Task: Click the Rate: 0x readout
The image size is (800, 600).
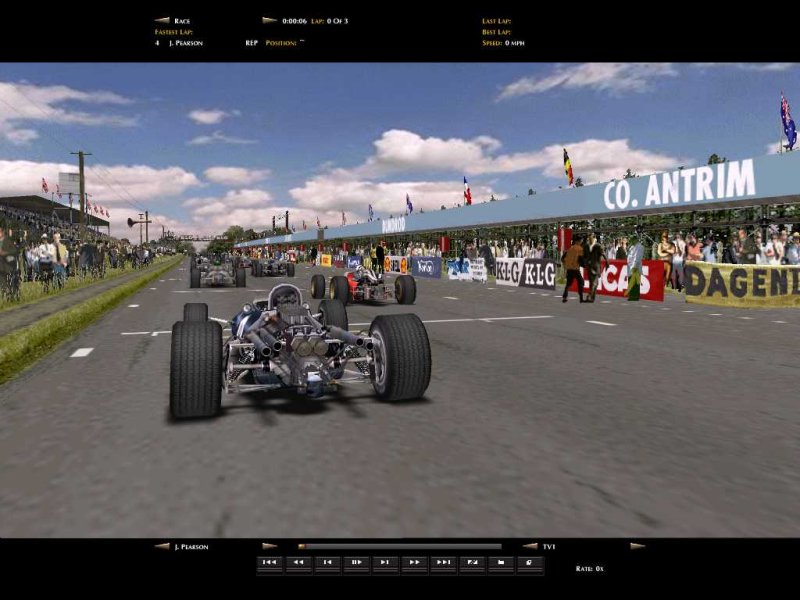Action: tap(589, 568)
